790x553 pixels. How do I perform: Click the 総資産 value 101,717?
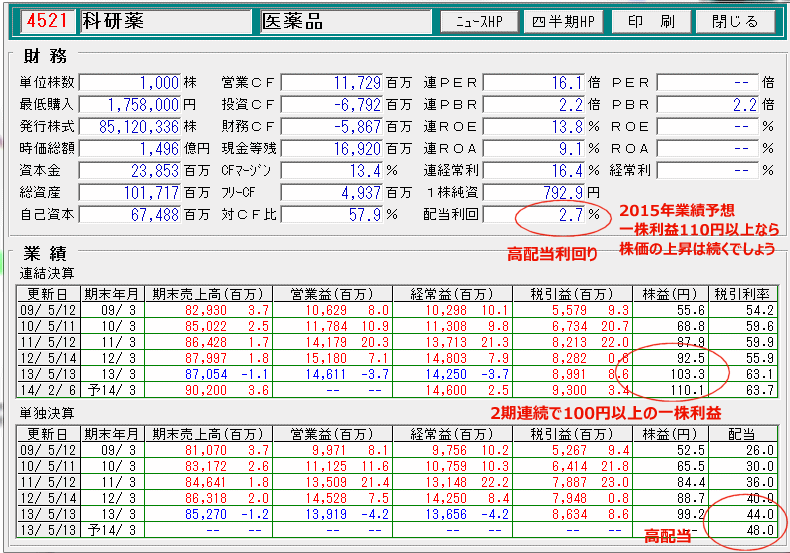coord(129,192)
